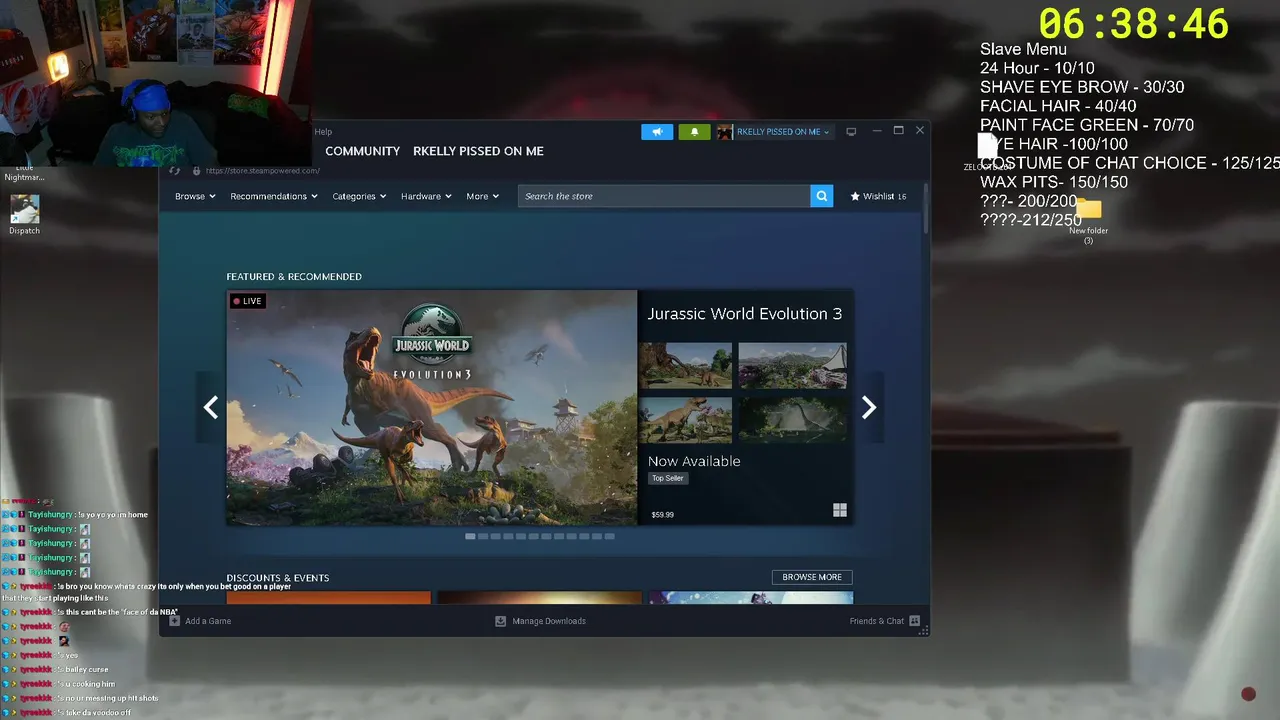Click the Wishlist 16 link

pos(878,196)
